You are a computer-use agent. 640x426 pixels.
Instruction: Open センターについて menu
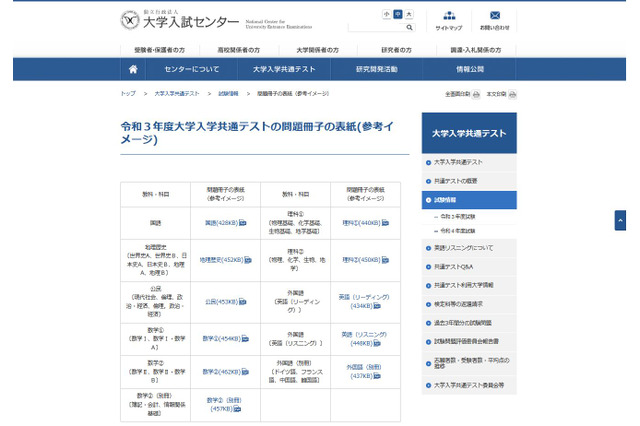click(x=192, y=69)
